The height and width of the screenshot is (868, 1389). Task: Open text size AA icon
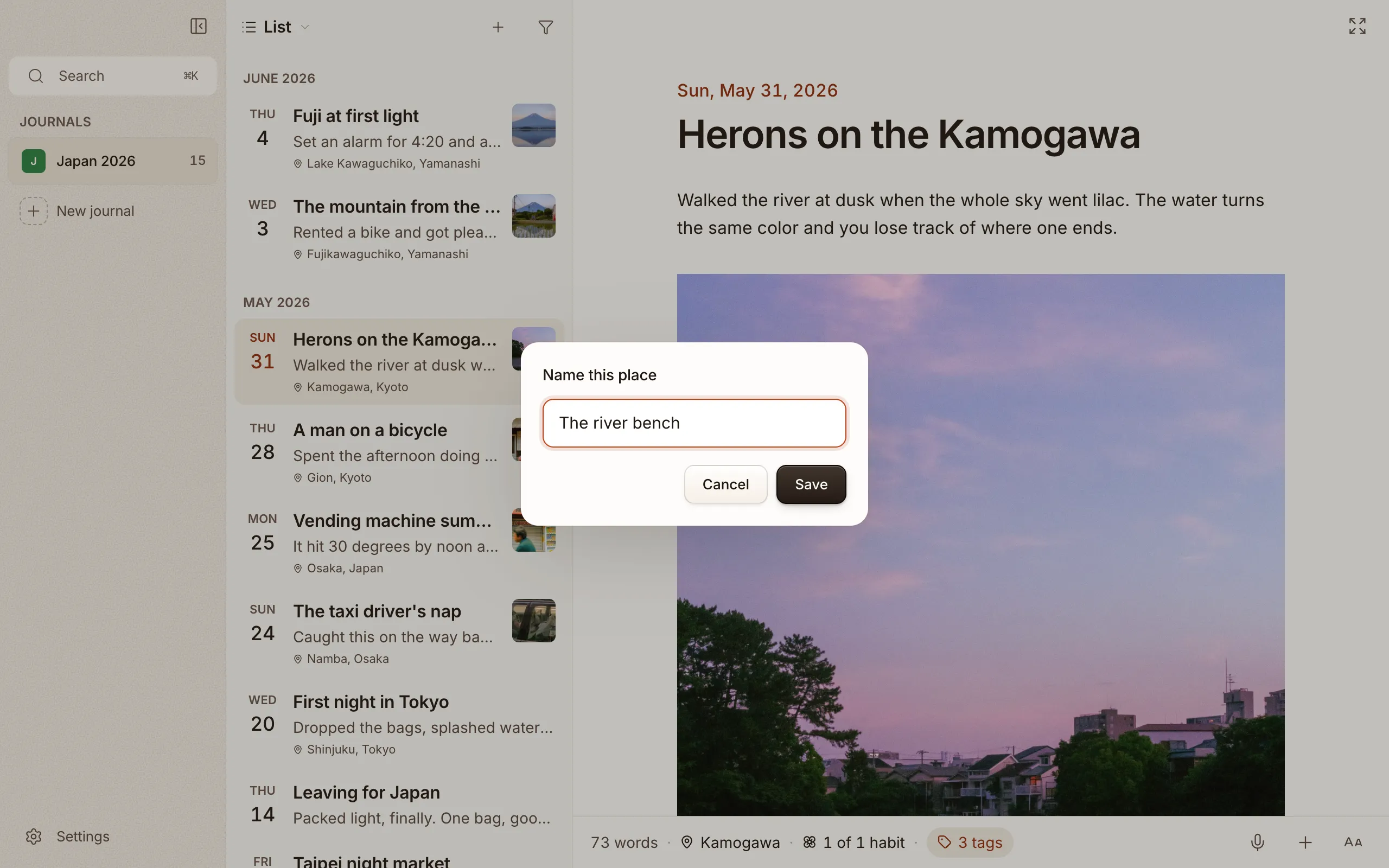1353,842
